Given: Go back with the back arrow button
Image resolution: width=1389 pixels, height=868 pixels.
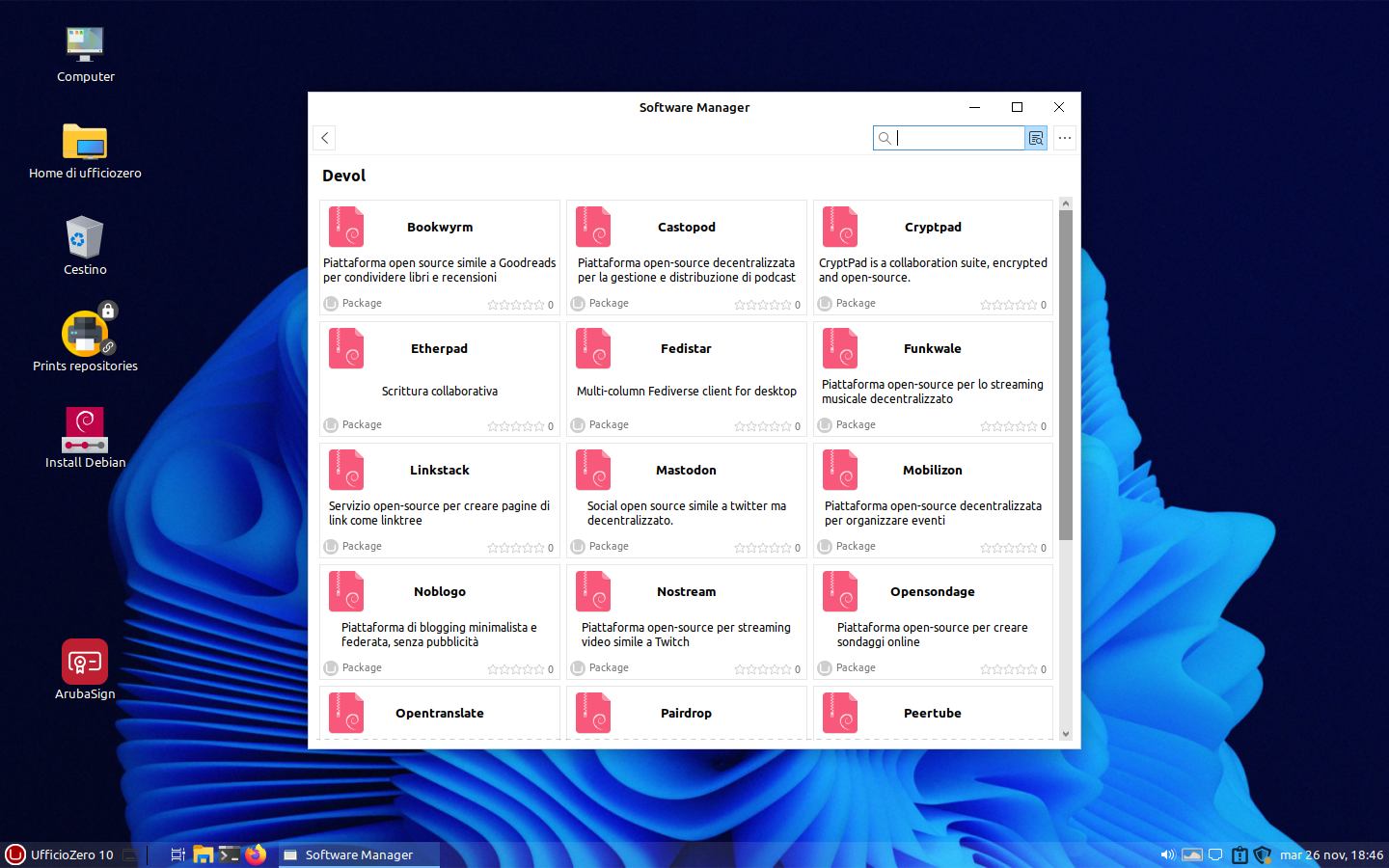Looking at the screenshot, I should (x=325, y=138).
